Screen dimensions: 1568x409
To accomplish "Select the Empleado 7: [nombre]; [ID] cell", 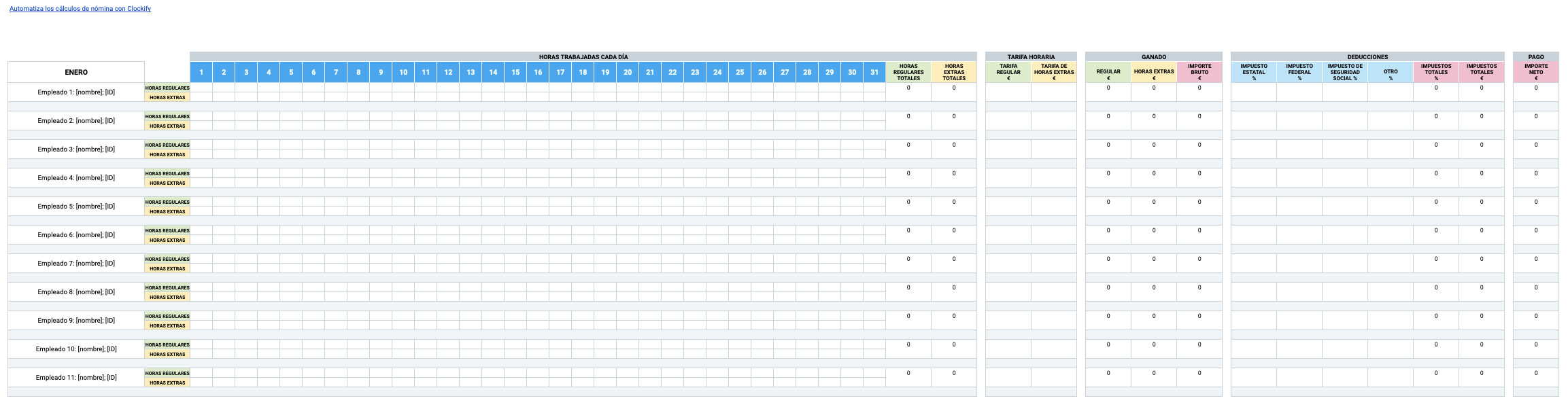I will pos(76,264).
